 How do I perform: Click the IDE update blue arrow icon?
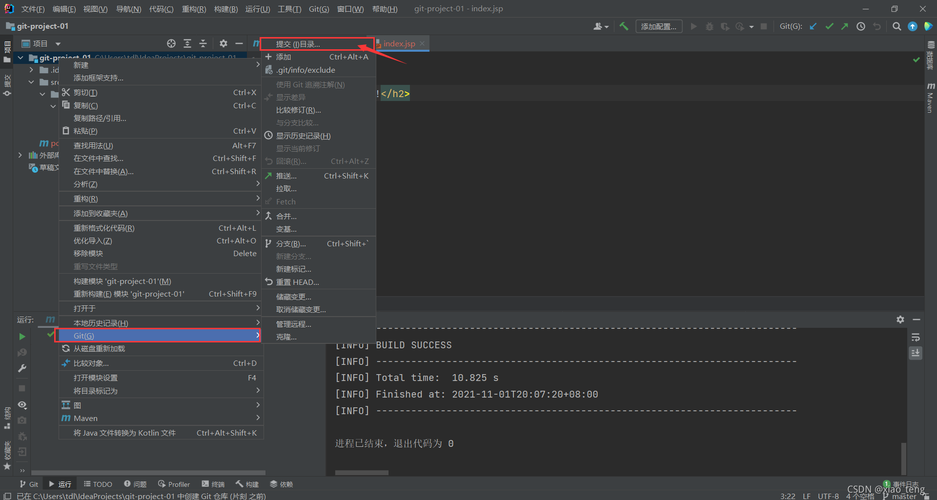pyautogui.click(x=912, y=26)
